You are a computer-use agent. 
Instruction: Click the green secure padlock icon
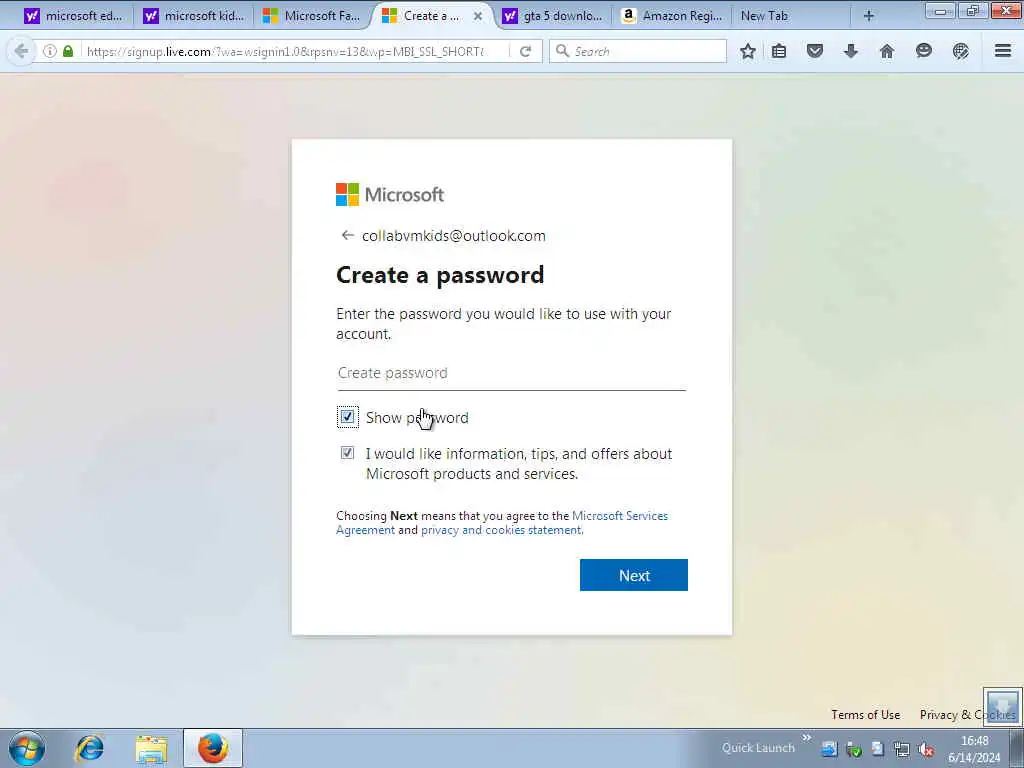pos(68,51)
